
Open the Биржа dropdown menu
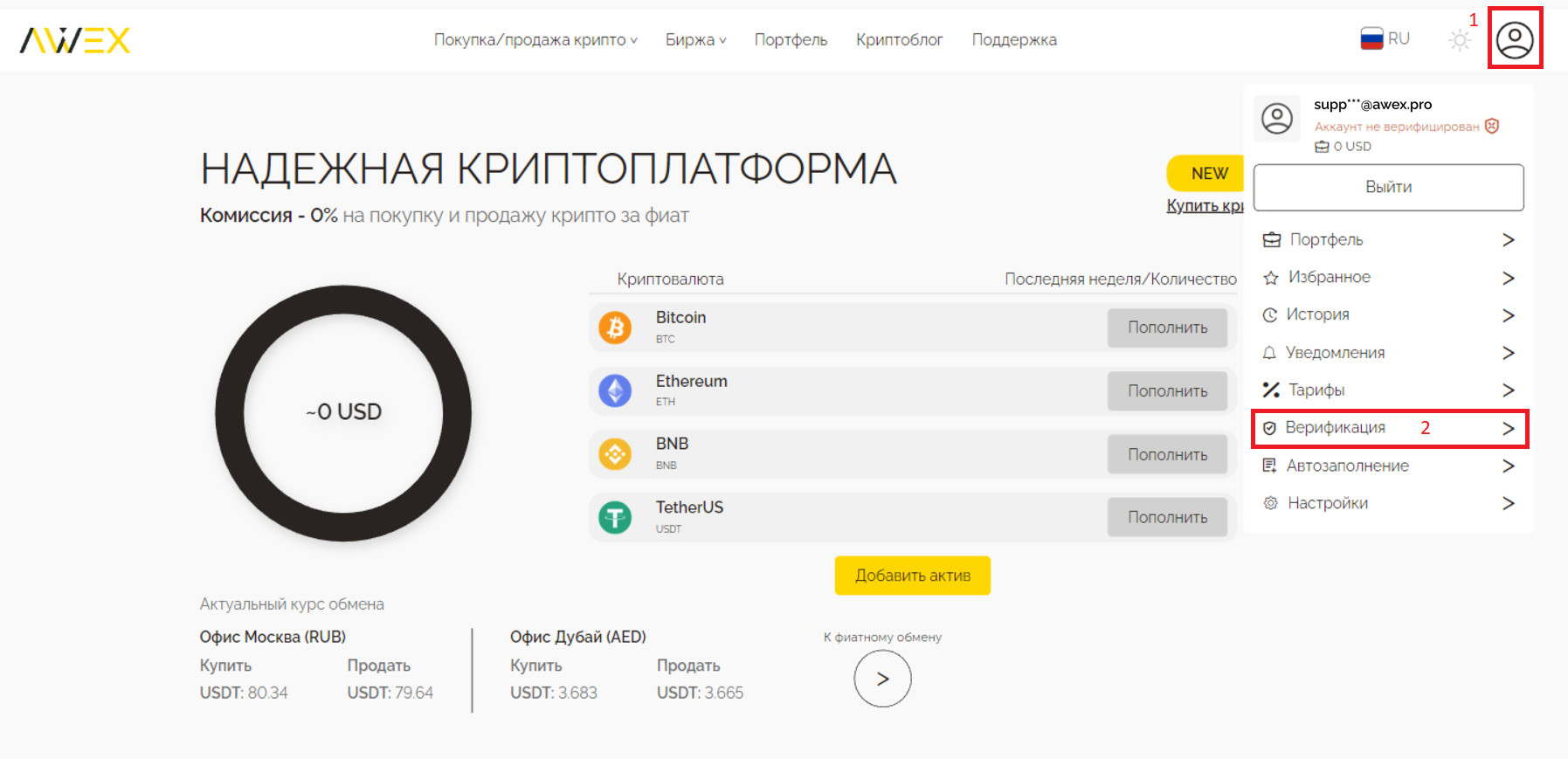point(695,40)
